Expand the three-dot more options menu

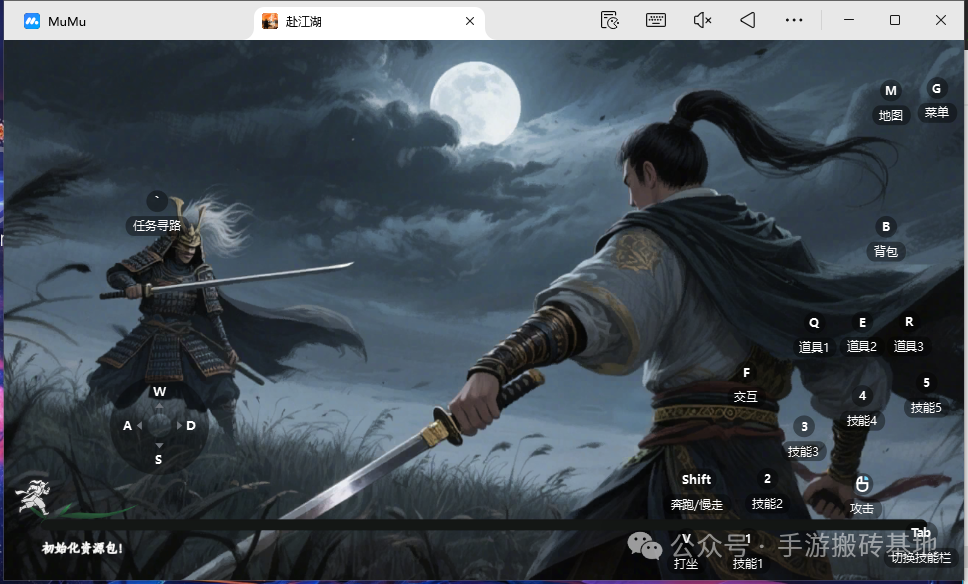pyautogui.click(x=794, y=20)
